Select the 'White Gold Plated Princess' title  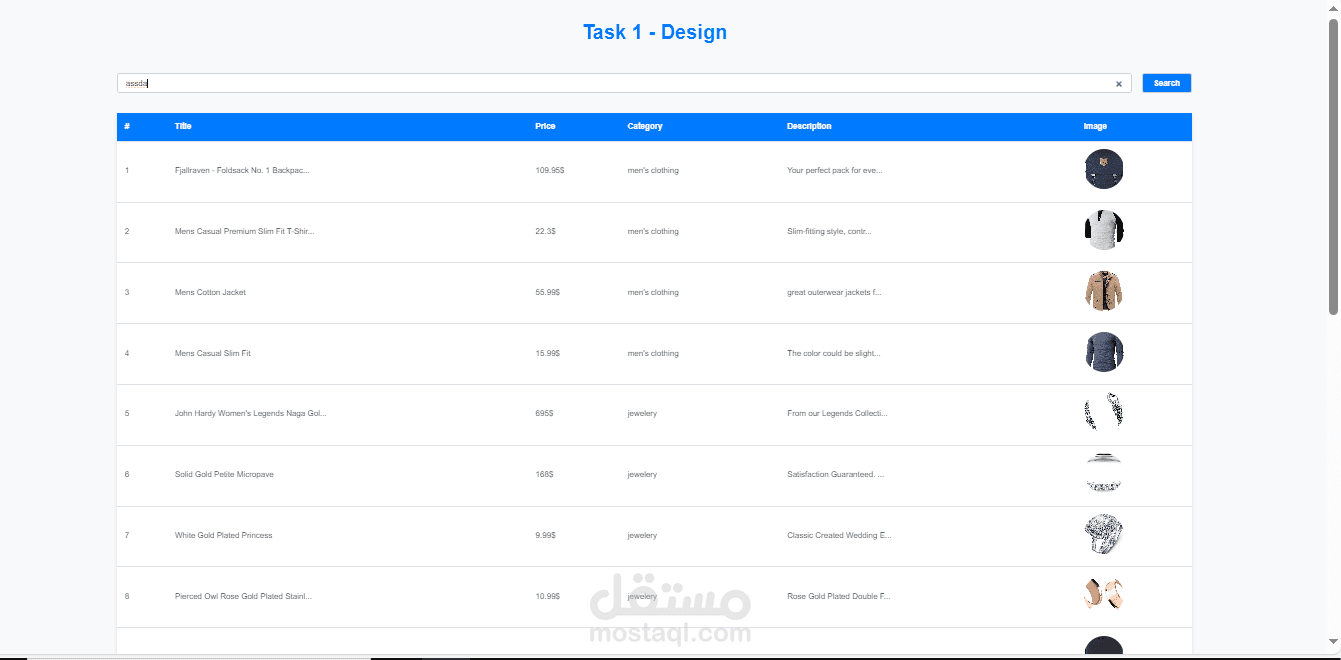pos(223,535)
